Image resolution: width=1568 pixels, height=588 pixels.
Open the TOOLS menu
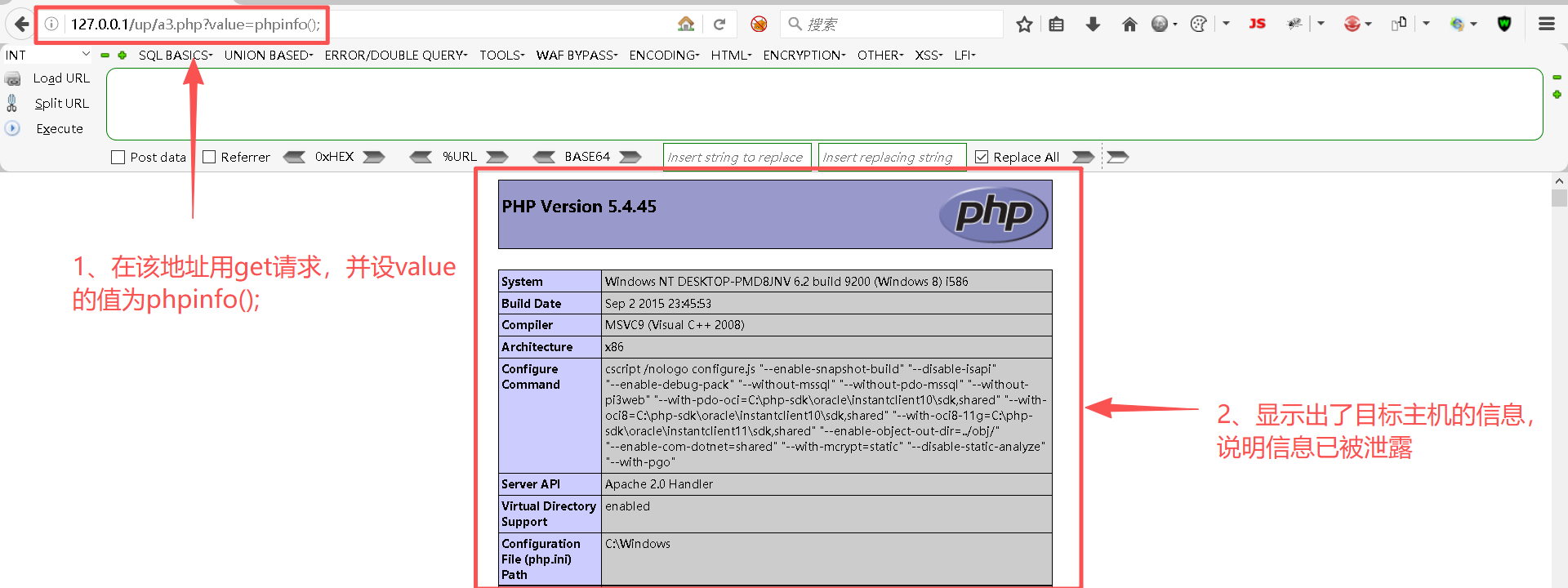click(502, 55)
